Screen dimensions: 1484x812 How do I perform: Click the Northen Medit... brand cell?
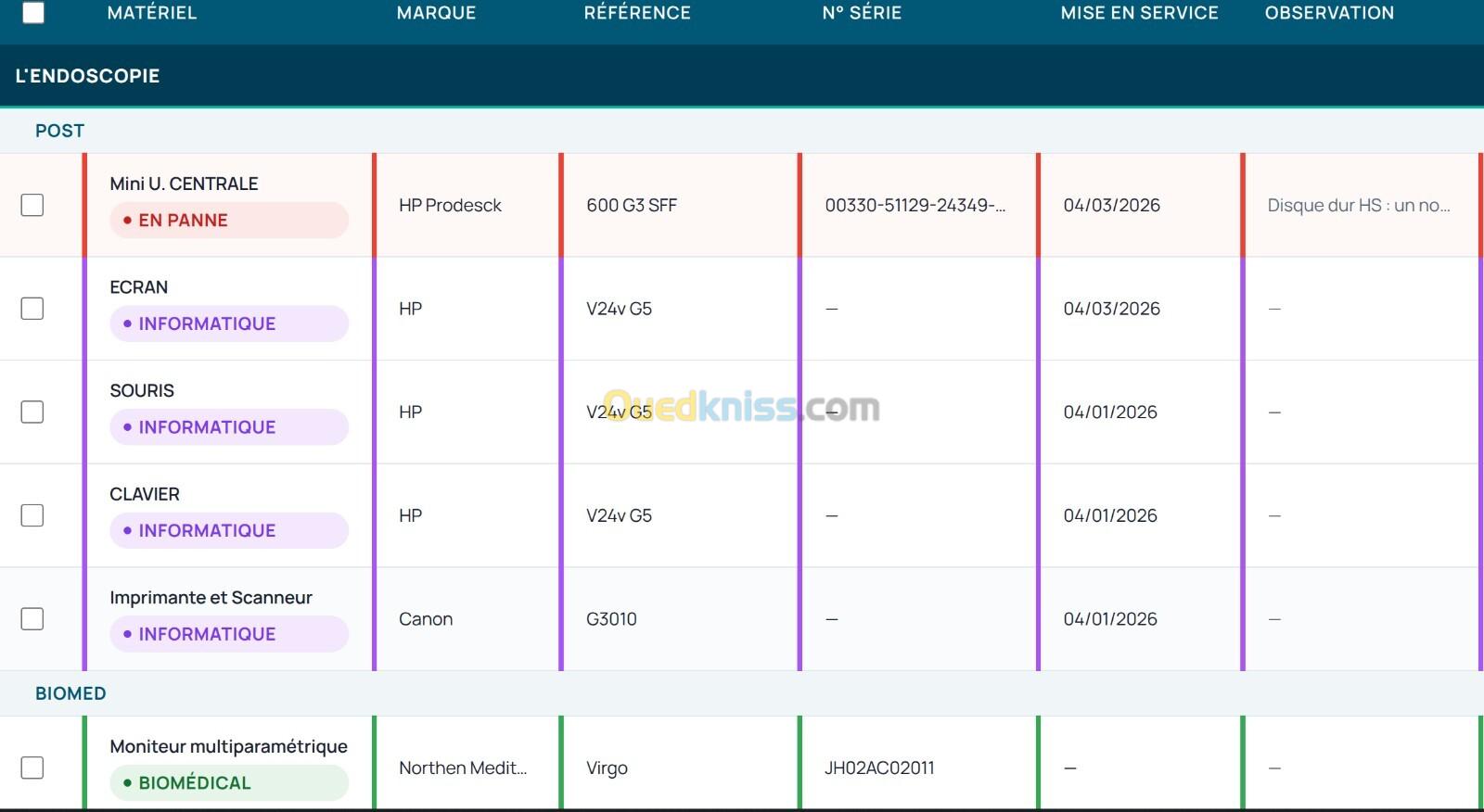463,768
